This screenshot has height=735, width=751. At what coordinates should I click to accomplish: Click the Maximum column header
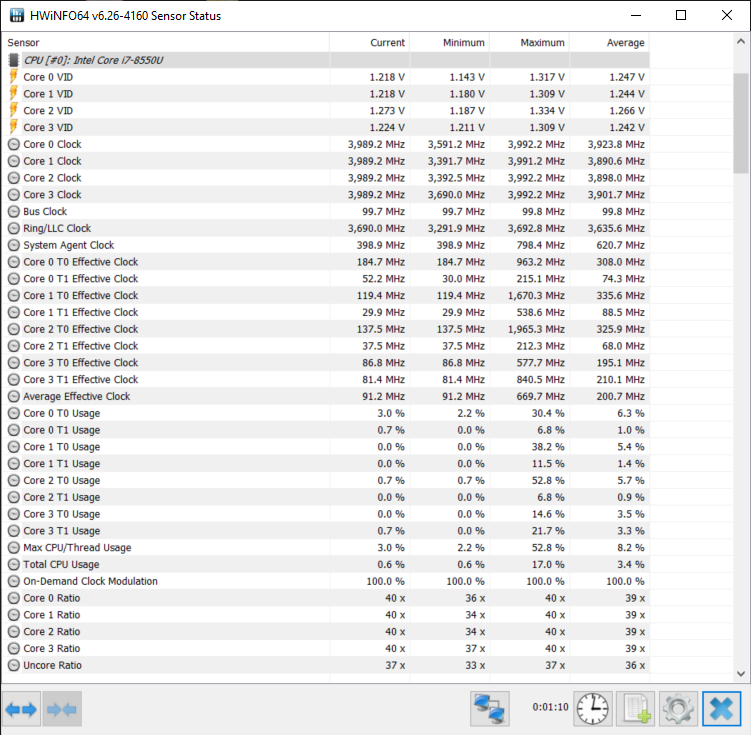529,43
